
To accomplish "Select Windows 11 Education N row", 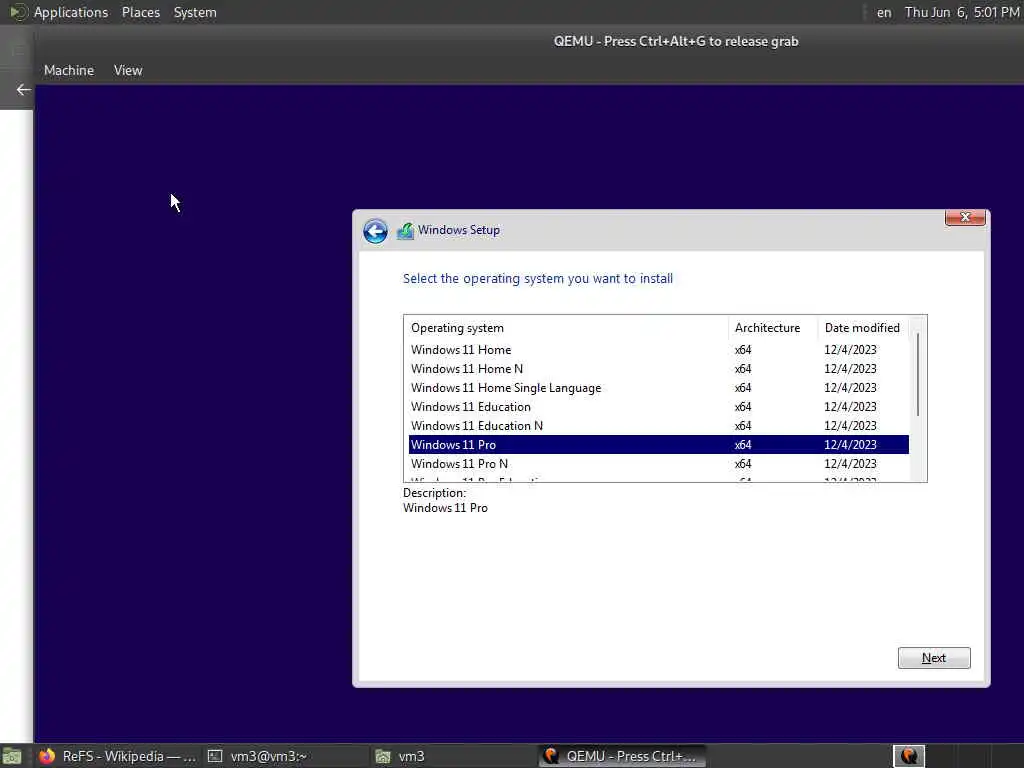I will (658, 426).
